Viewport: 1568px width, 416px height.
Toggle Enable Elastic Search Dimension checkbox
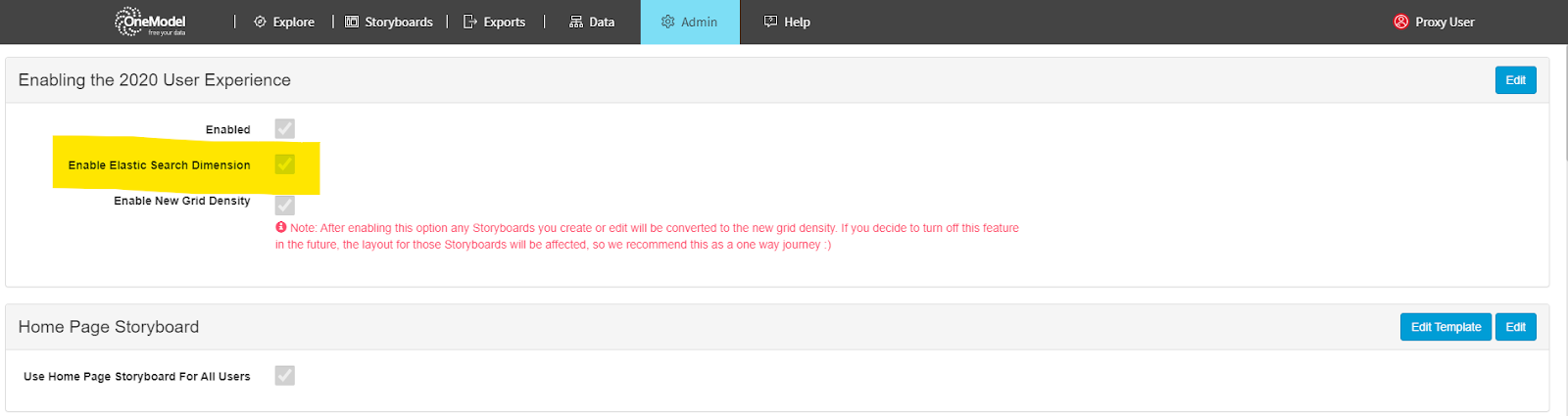pyautogui.click(x=285, y=164)
